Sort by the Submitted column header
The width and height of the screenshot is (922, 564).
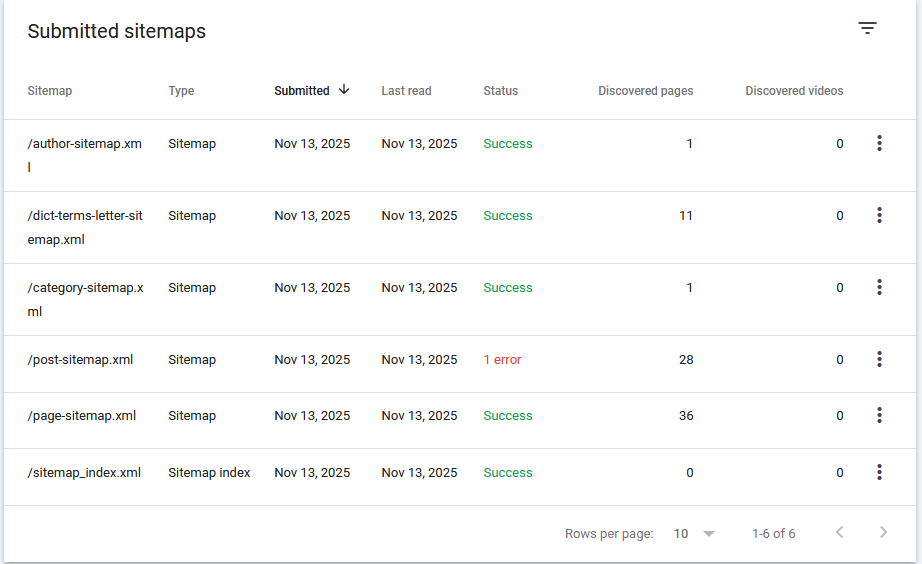[x=302, y=91]
